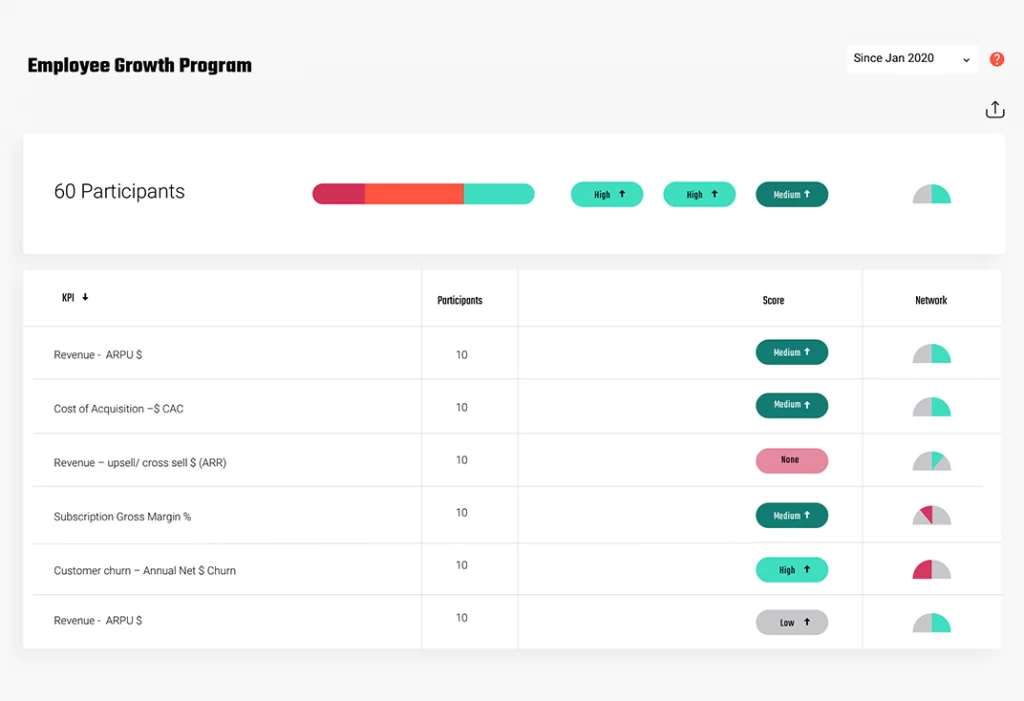Click the summary card network gauge icon
This screenshot has height=701, width=1024.
[x=931, y=194]
